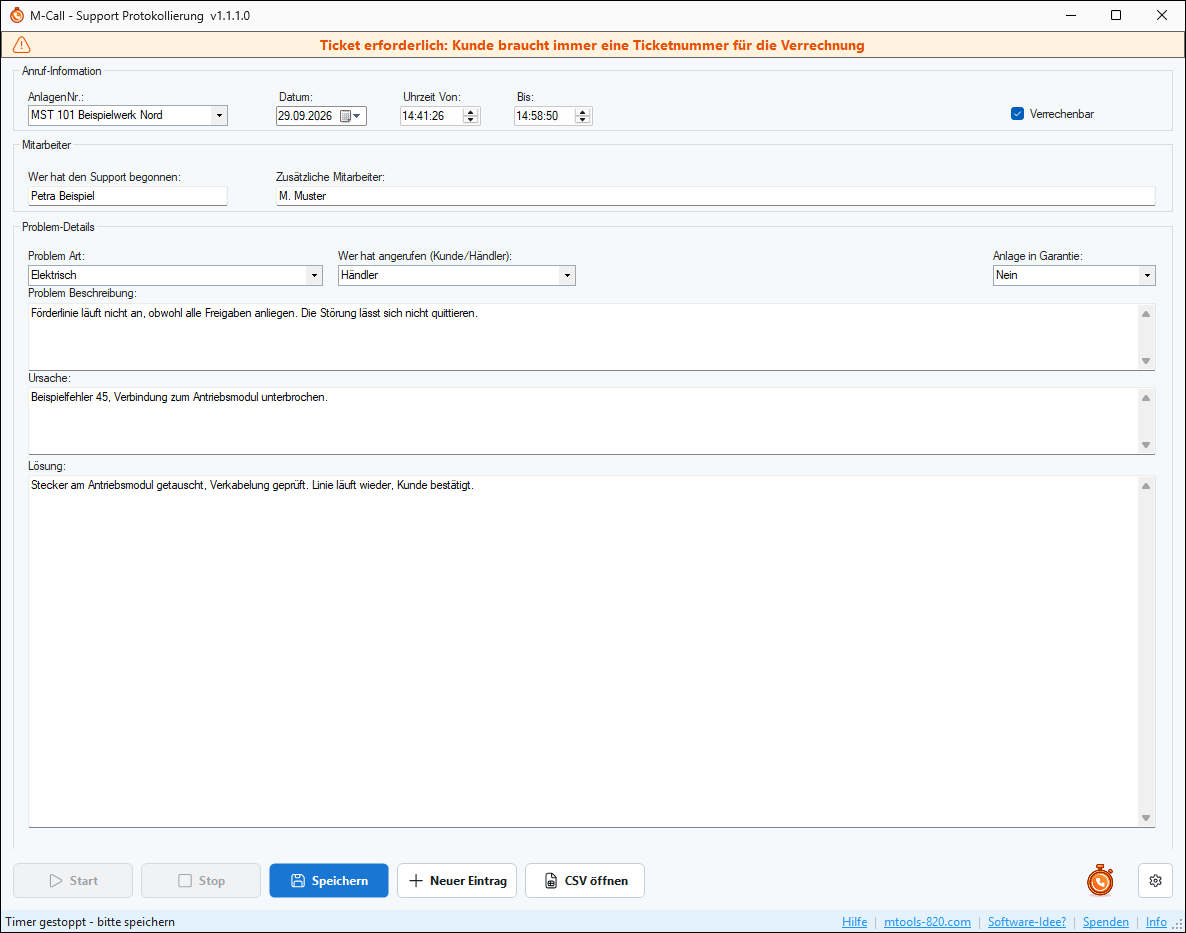This screenshot has width=1186, height=933.
Task: Click down arrow of Lösung scrollbar
Action: [x=1146, y=817]
